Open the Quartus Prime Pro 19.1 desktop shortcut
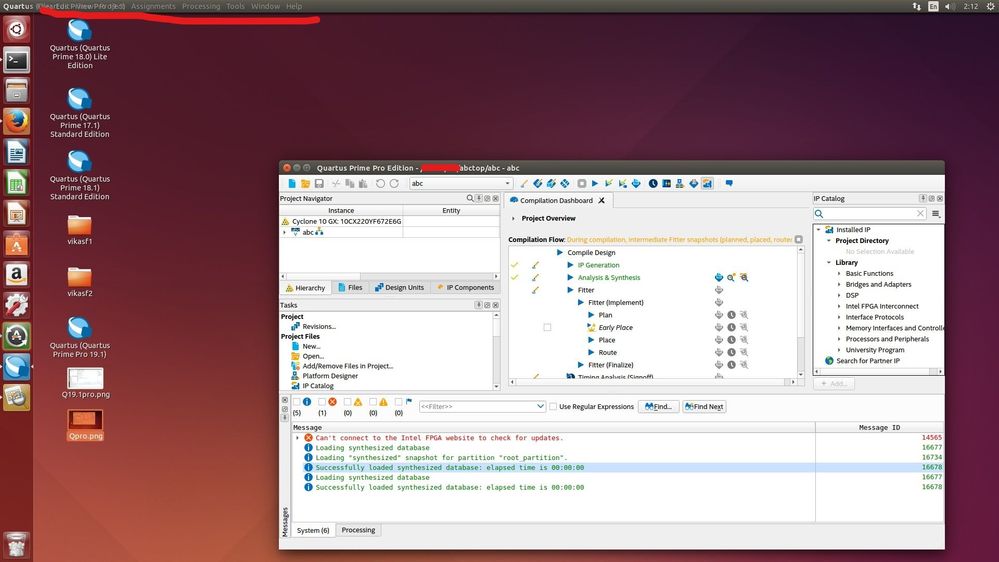Screen dimensions: 999x562 79,328
